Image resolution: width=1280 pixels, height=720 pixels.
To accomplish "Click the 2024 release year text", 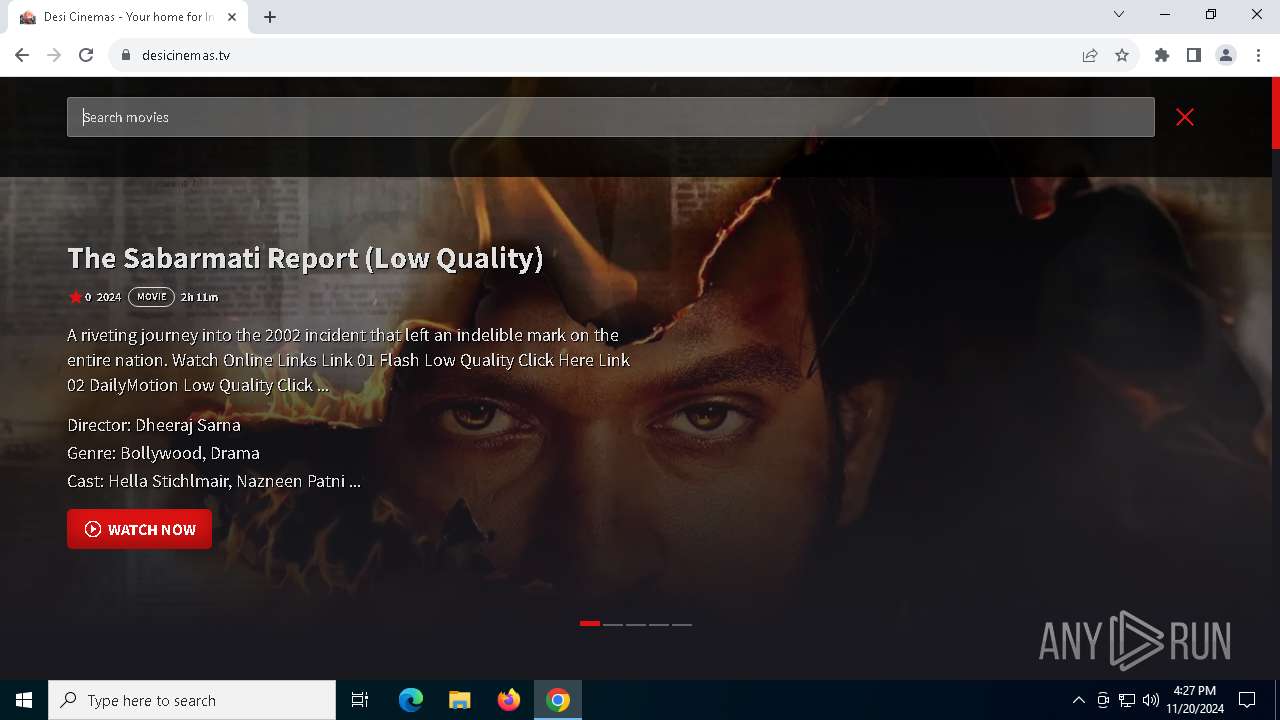I will 108,297.
